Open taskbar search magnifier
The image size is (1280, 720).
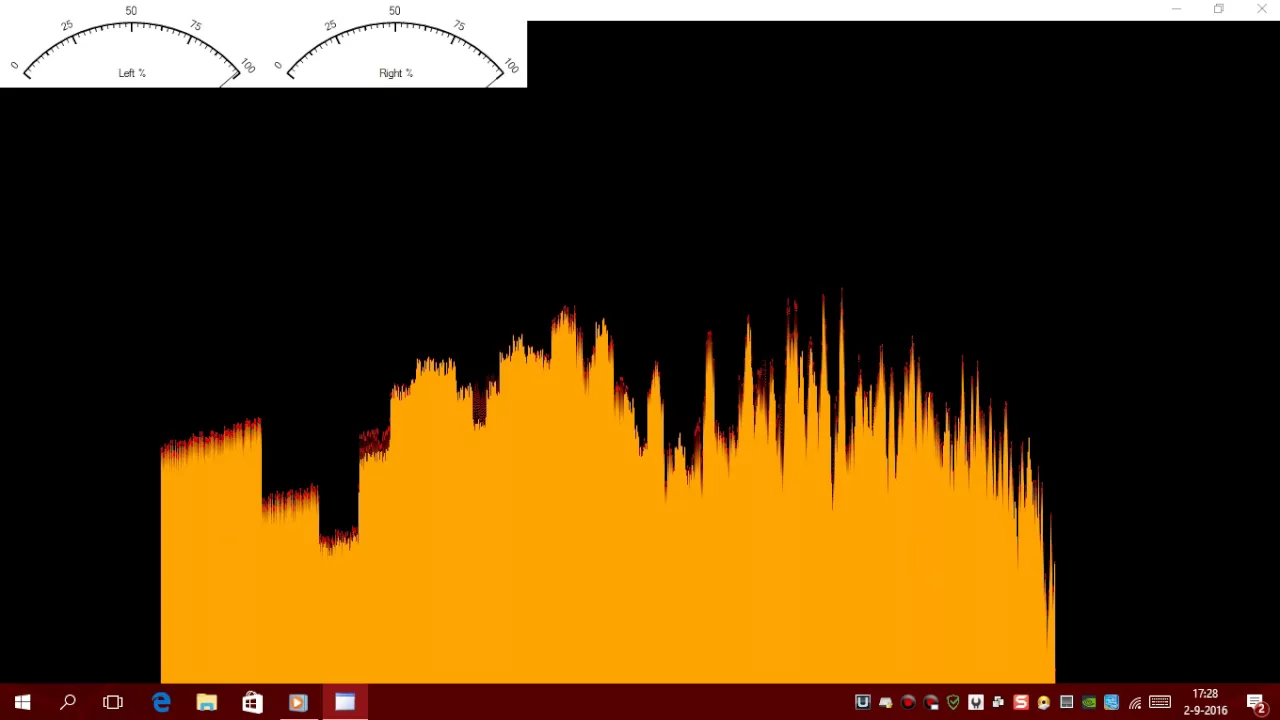[x=68, y=703]
